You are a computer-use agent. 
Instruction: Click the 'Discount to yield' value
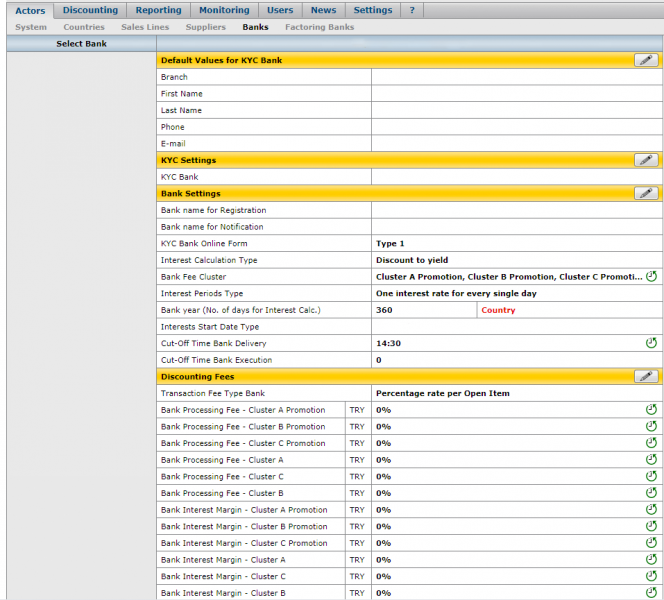(412, 260)
